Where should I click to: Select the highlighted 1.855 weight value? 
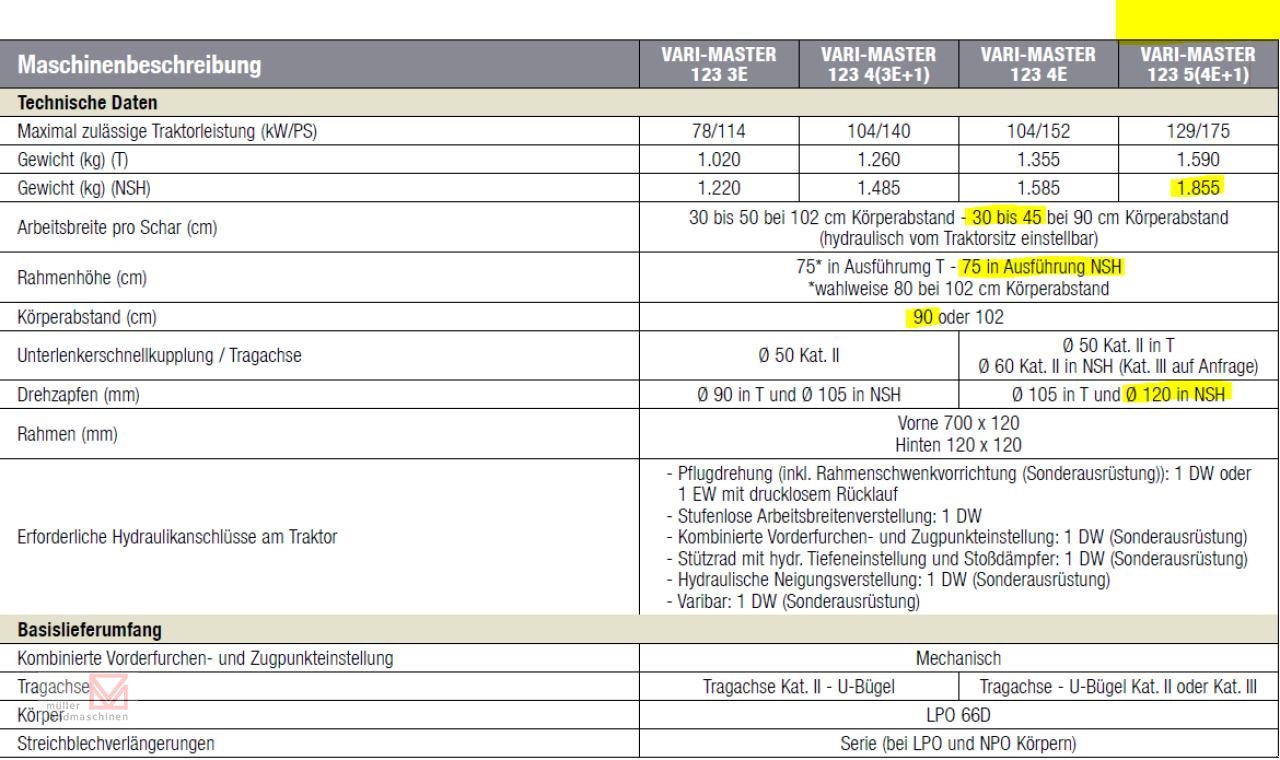(x=1198, y=186)
